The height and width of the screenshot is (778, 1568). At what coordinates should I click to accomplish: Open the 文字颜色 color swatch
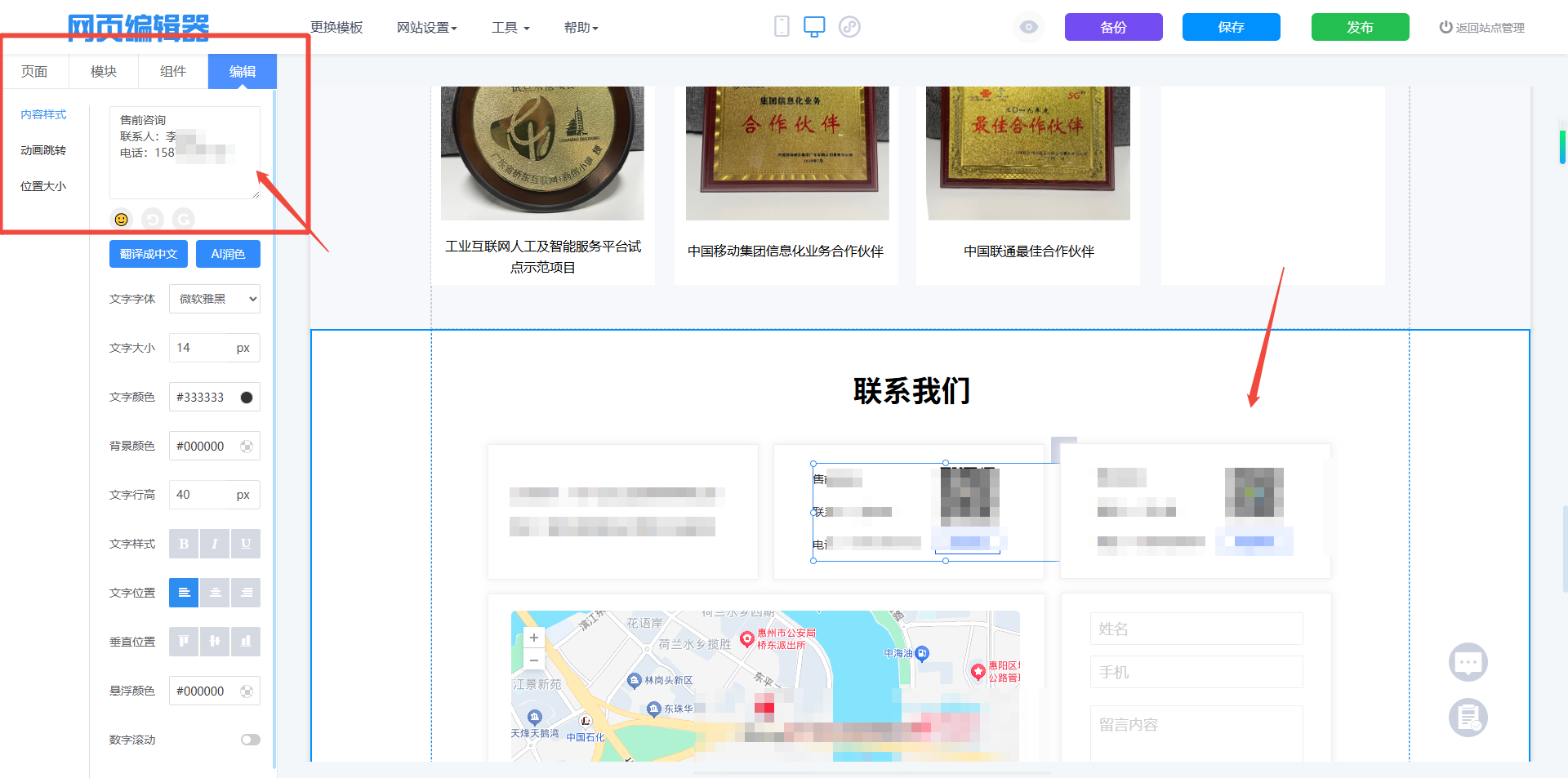coord(246,398)
